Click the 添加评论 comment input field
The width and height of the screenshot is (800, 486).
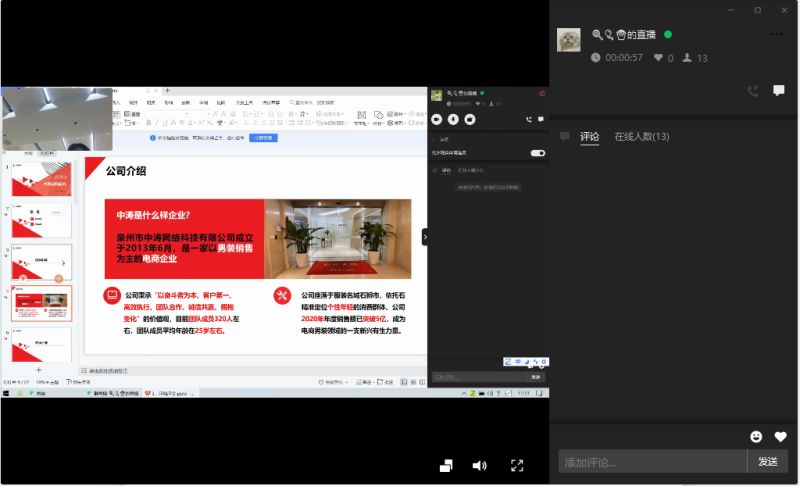[x=652, y=462]
